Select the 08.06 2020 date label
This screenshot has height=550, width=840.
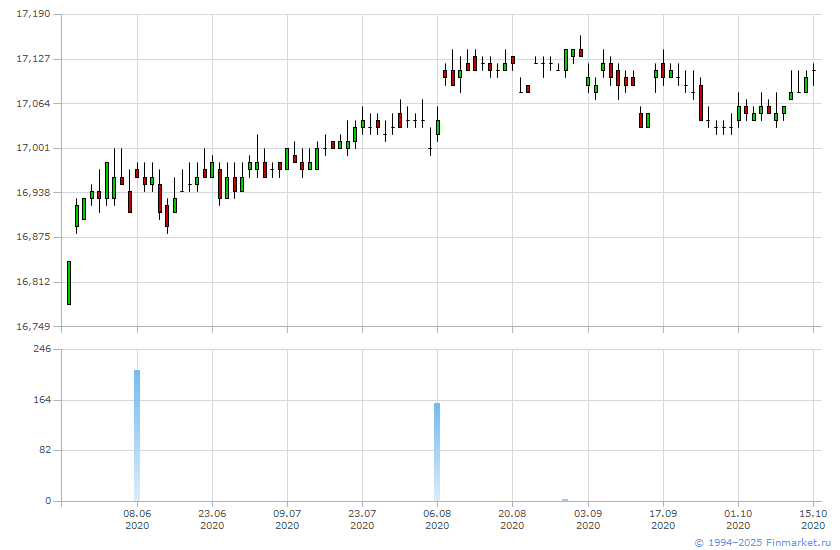coord(137,519)
